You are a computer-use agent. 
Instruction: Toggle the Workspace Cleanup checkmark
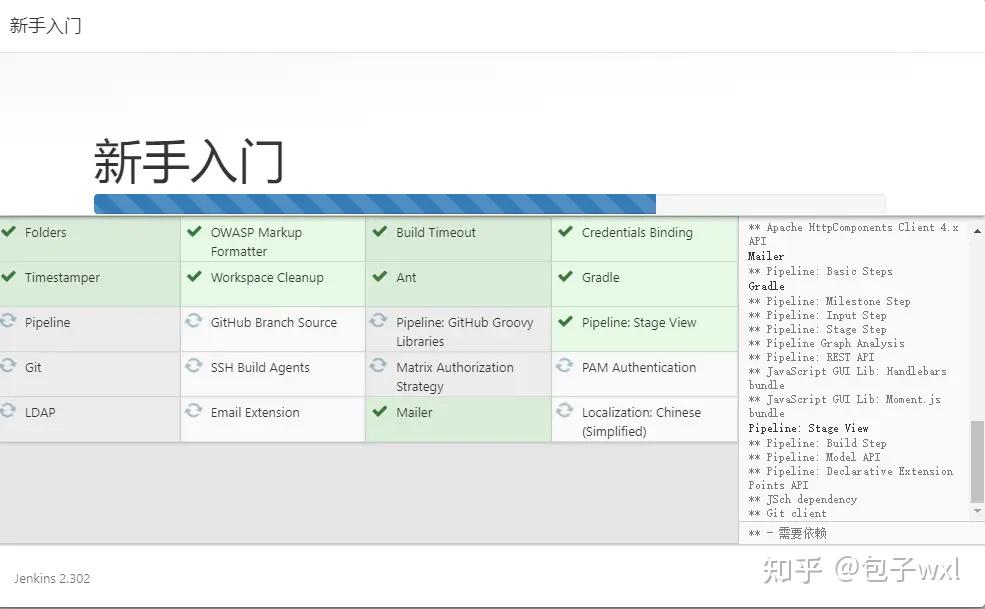coord(194,277)
